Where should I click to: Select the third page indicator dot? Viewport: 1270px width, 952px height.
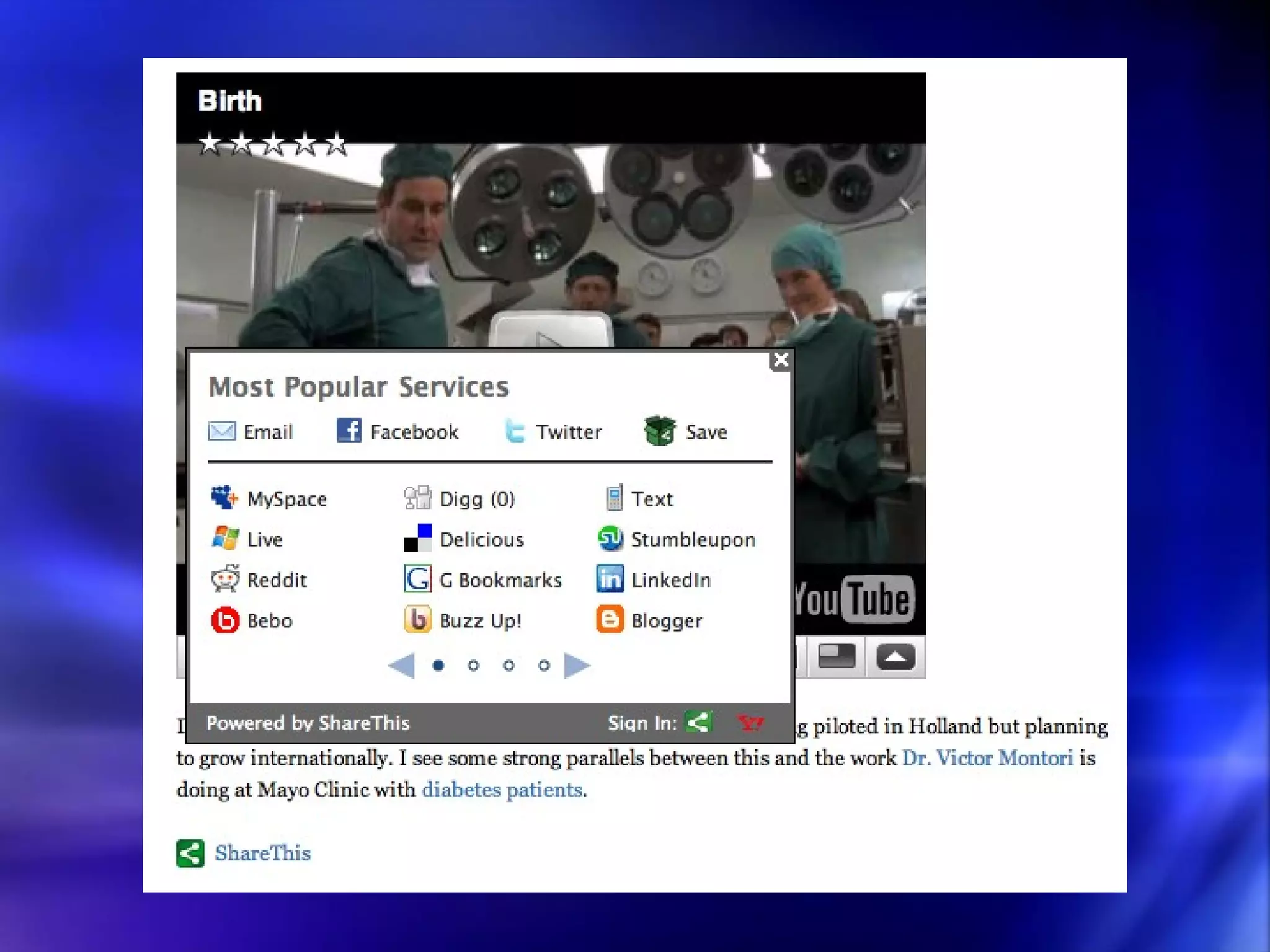(x=509, y=666)
